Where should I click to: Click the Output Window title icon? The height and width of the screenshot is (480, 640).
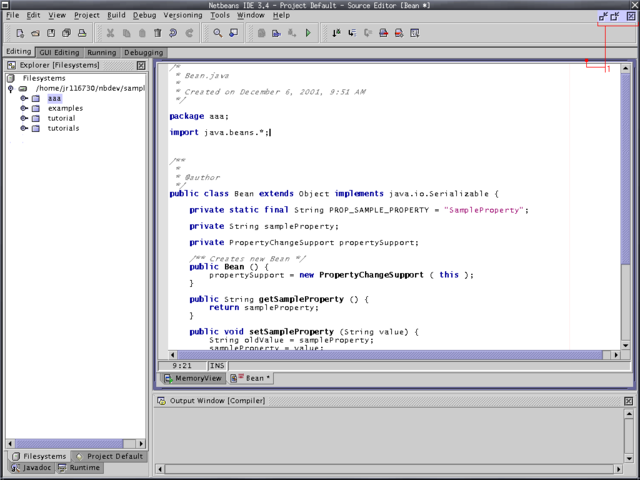[x=162, y=401]
